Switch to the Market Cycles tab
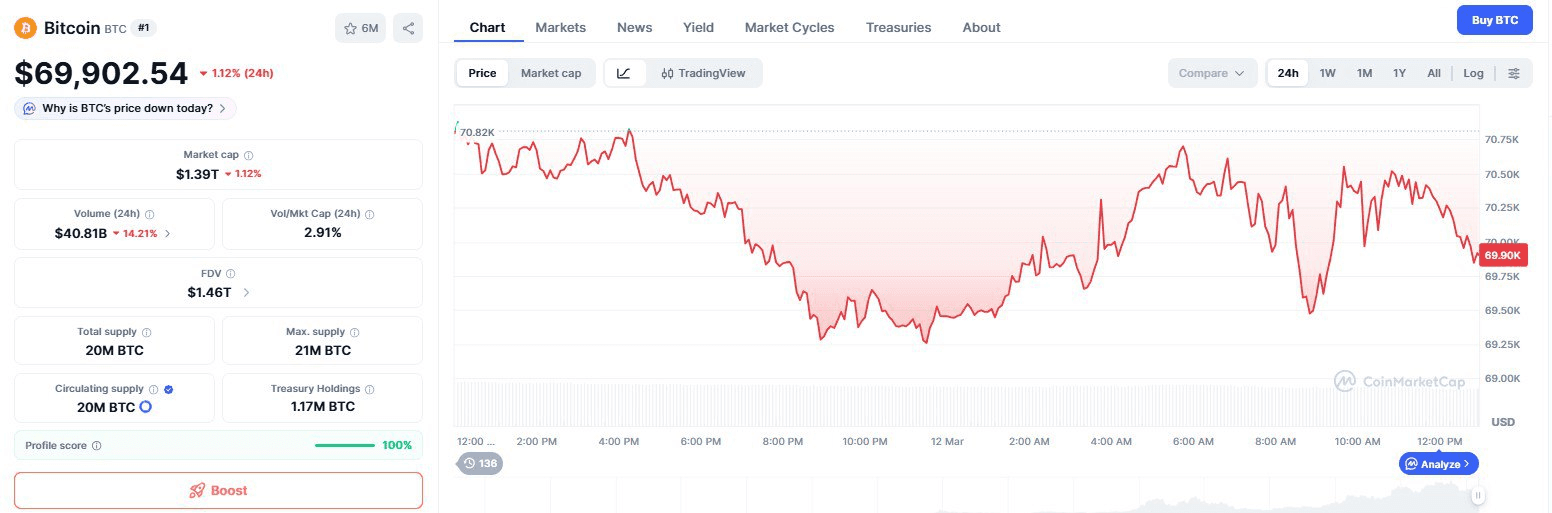This screenshot has width=1552, height=513. (789, 27)
